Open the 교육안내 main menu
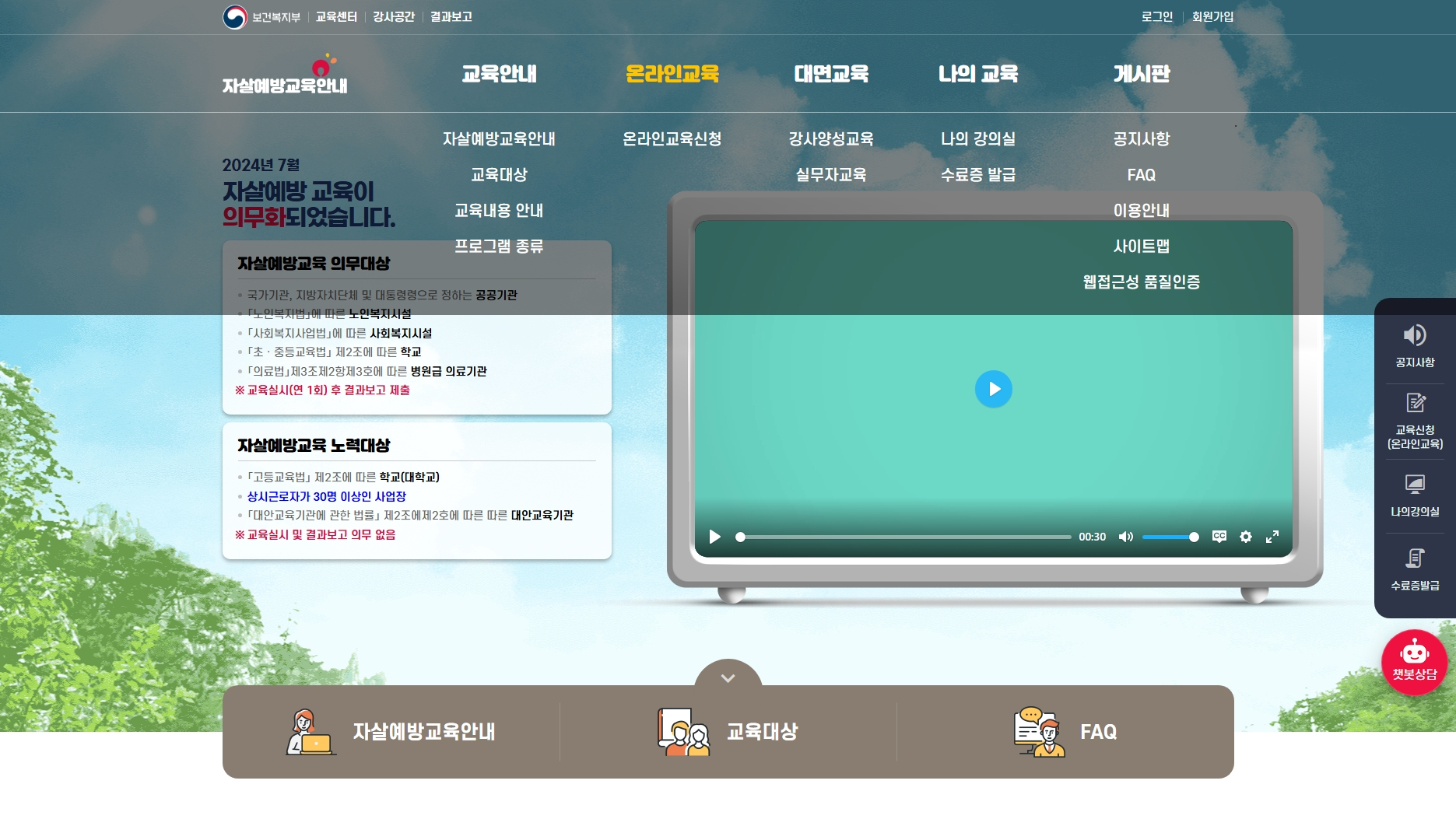1456x833 pixels. (x=499, y=74)
